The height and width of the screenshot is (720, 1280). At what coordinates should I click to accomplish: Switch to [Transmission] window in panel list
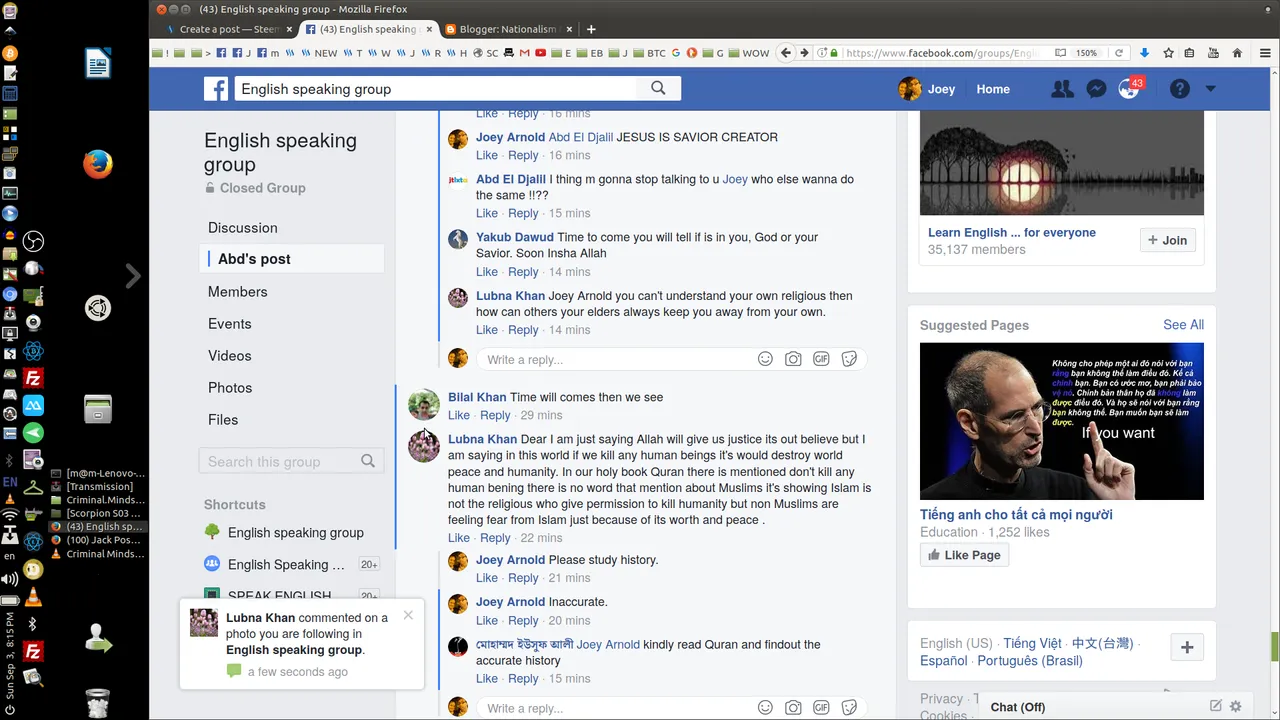pyautogui.click(x=99, y=486)
